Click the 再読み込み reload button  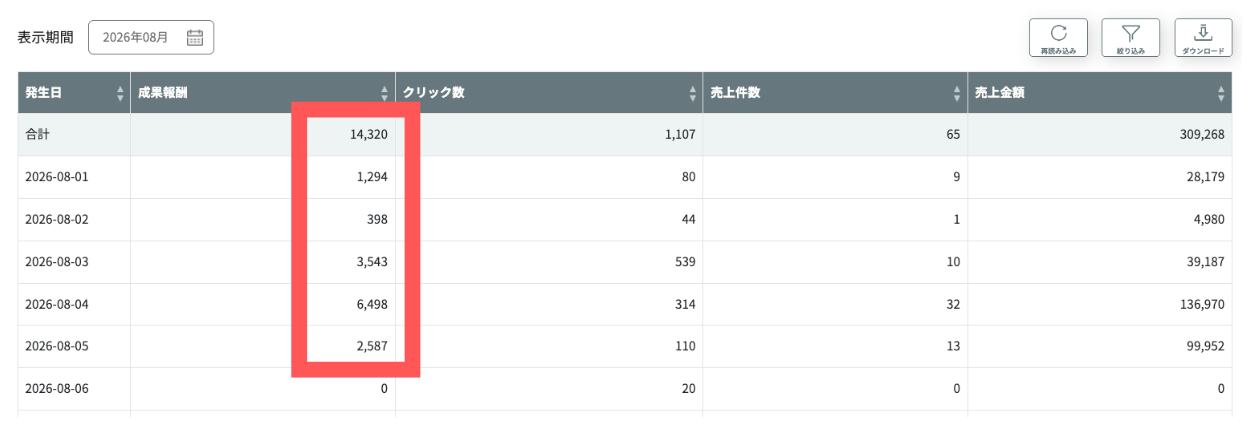tap(1058, 38)
